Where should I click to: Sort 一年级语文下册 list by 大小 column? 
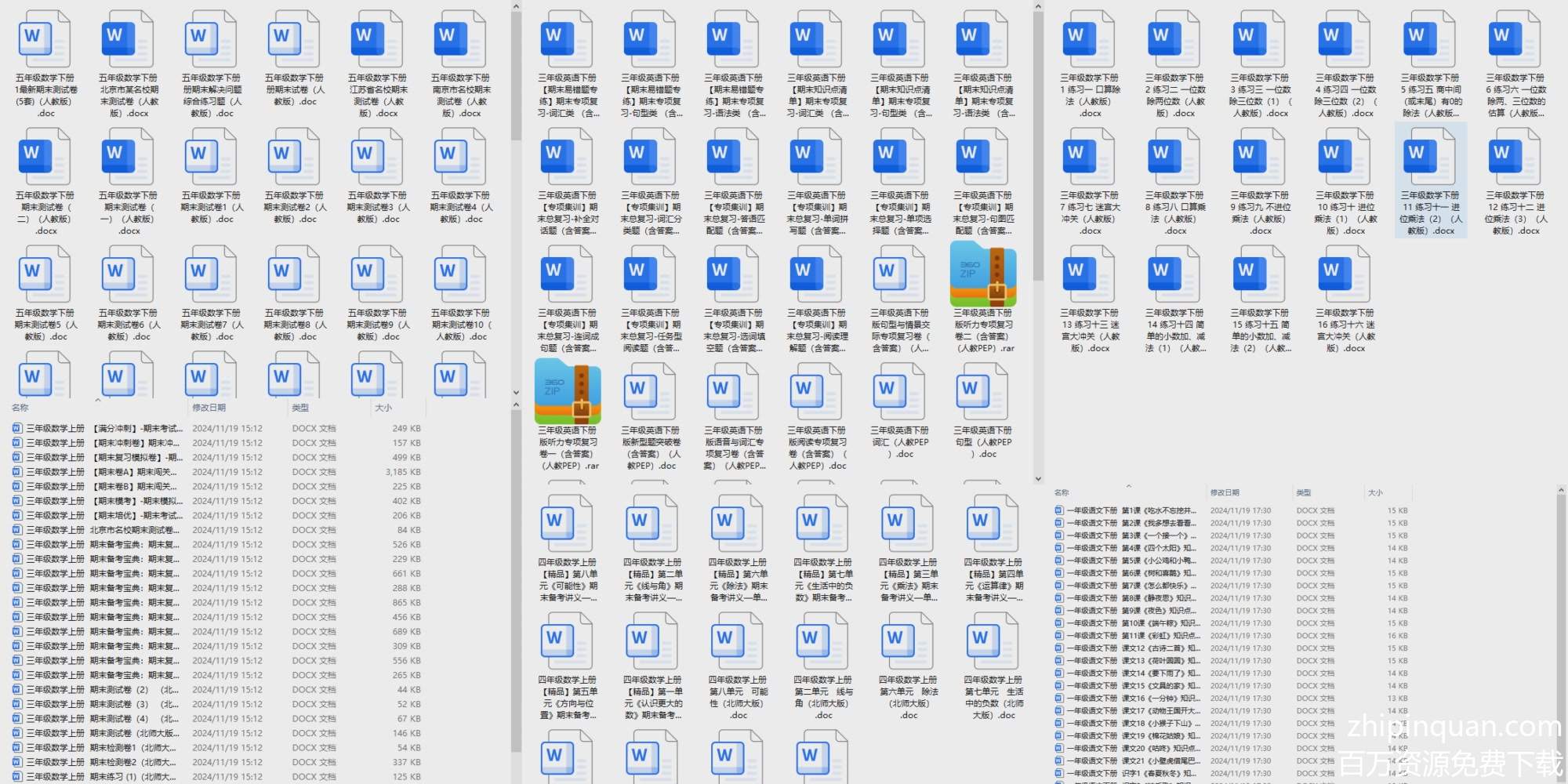(x=1376, y=492)
